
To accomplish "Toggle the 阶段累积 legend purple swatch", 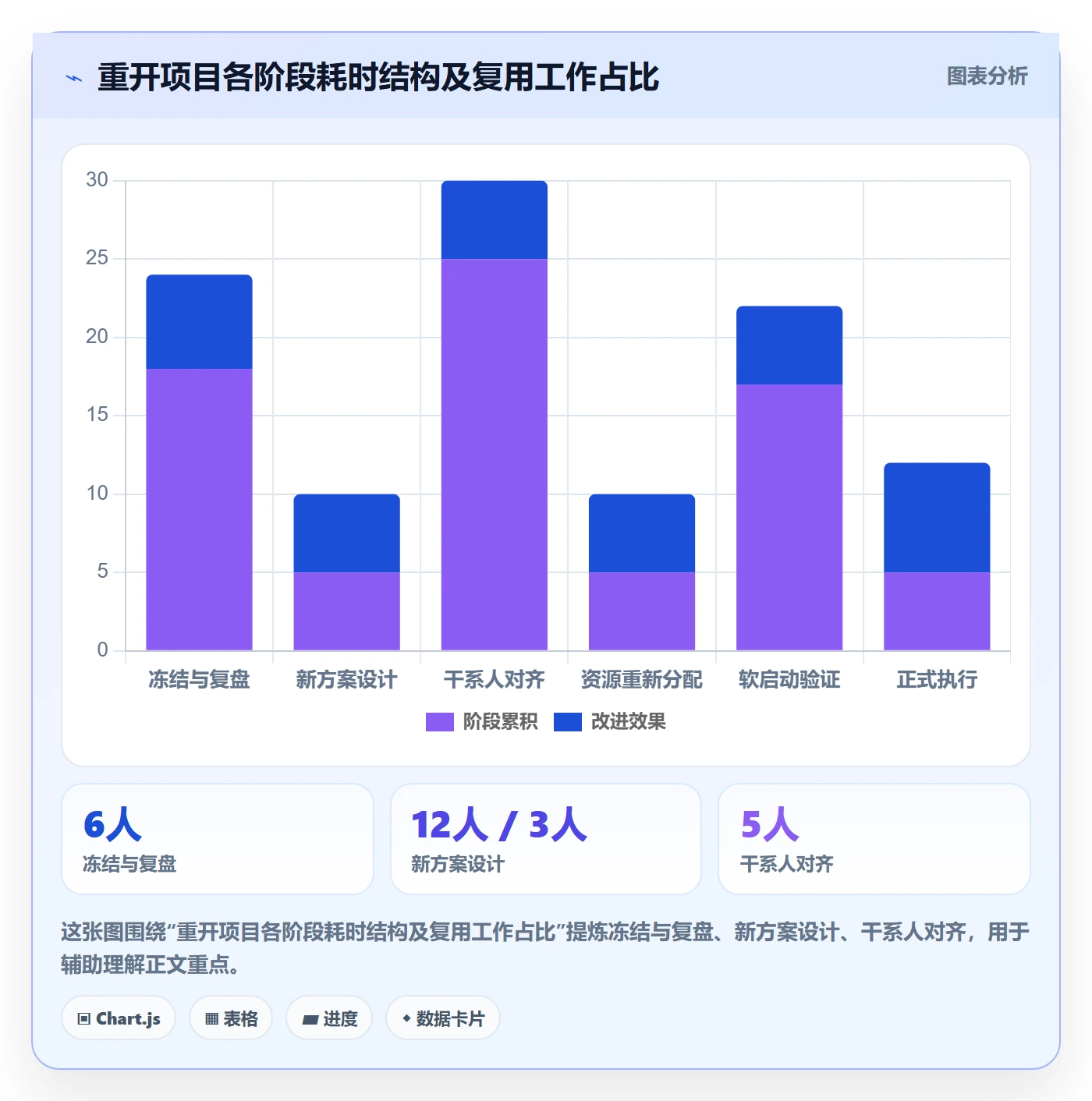I will [x=439, y=722].
